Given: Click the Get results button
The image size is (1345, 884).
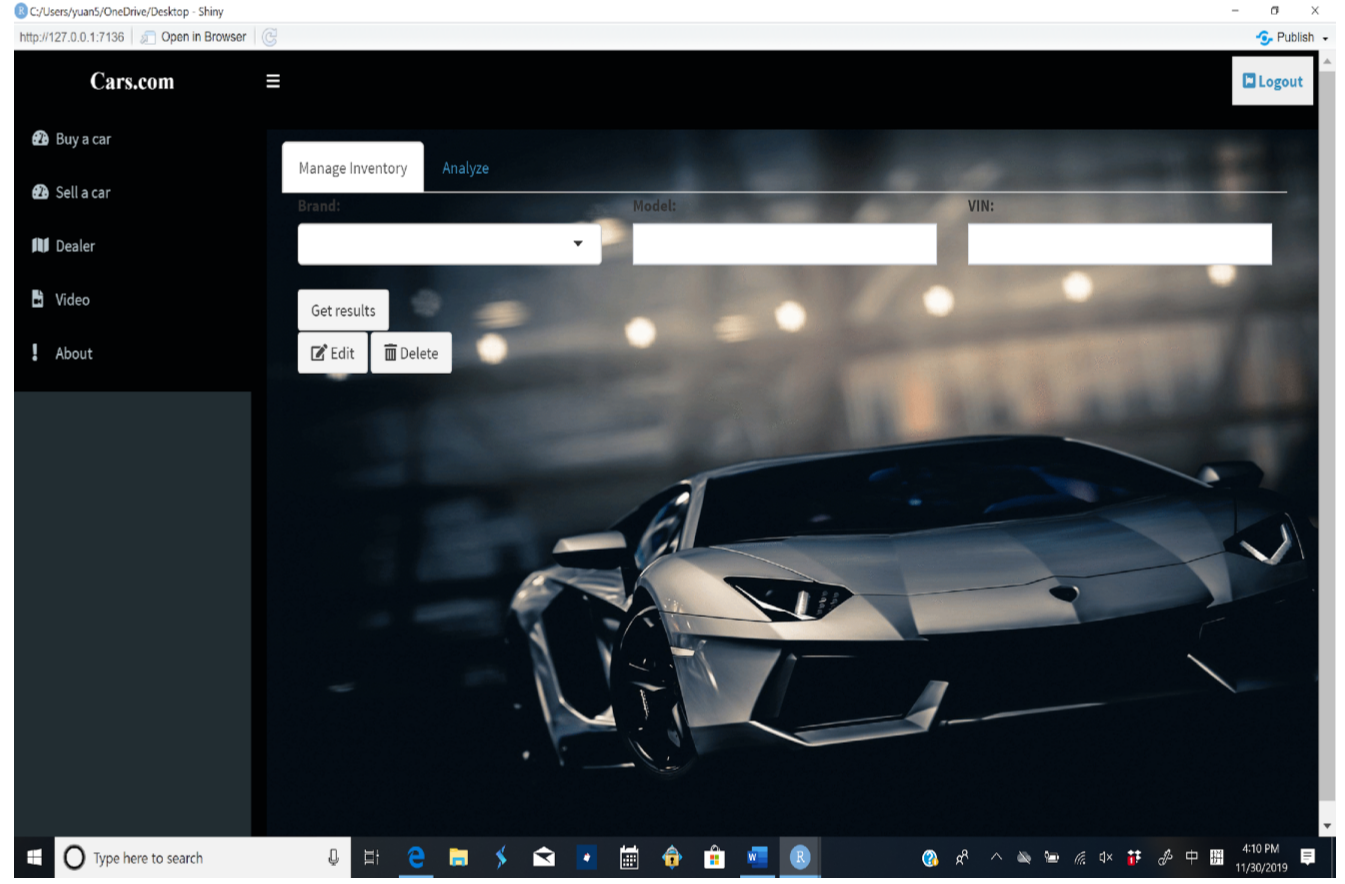Looking at the screenshot, I should [x=342, y=310].
